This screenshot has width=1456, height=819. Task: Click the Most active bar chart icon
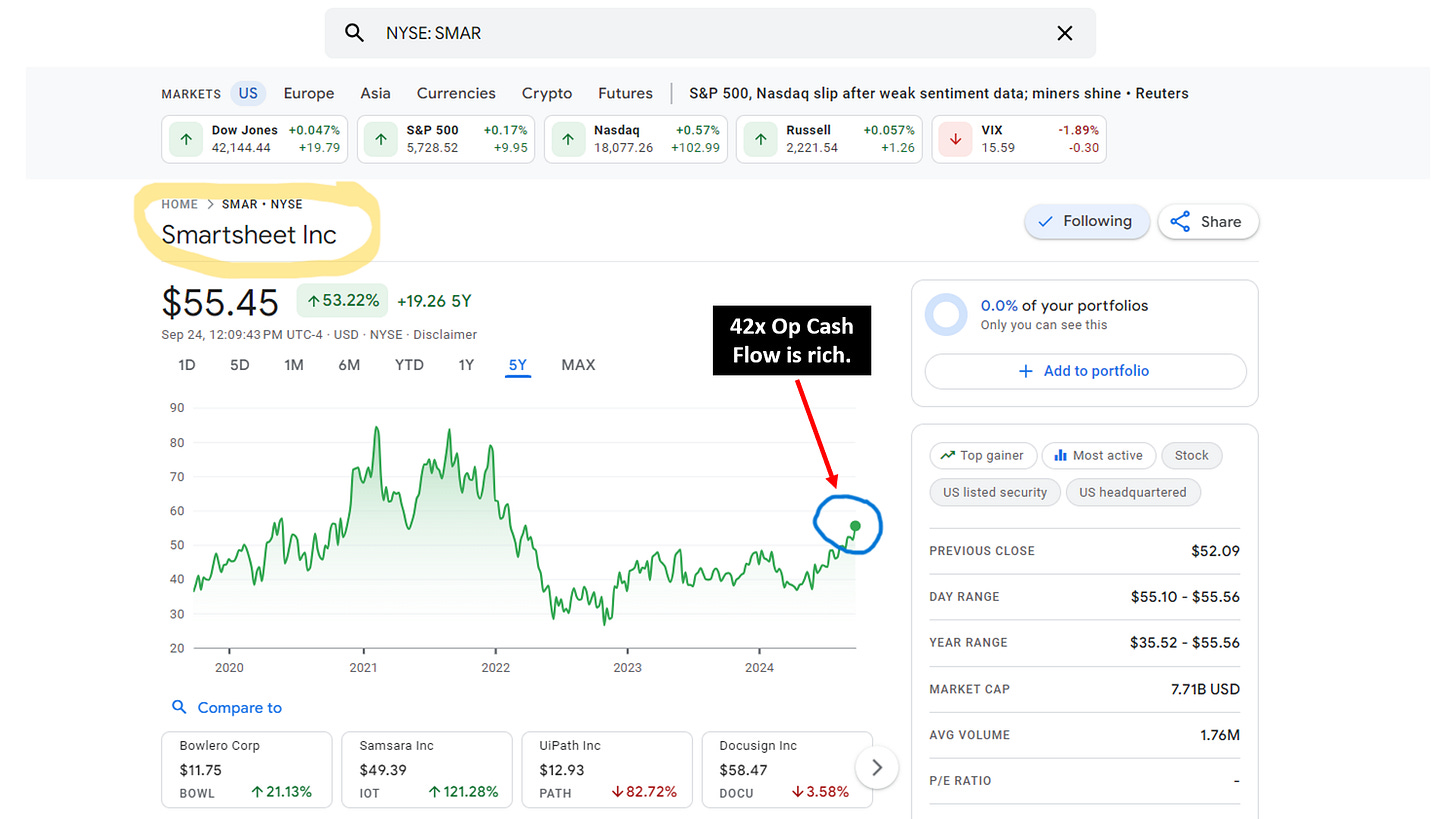(1060, 456)
